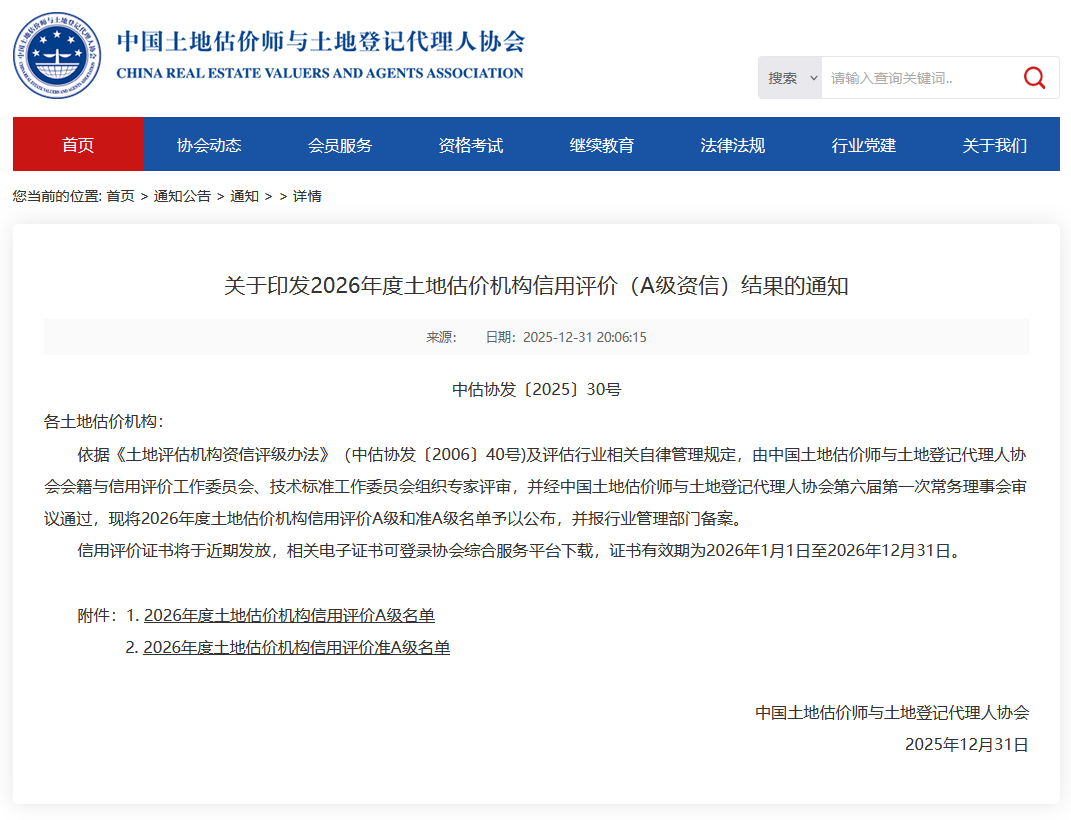The width and height of the screenshot is (1071, 820).
Task: Open attachment 2026年度土地估价机构信用评价A级名单
Action: pyautogui.click(x=289, y=616)
